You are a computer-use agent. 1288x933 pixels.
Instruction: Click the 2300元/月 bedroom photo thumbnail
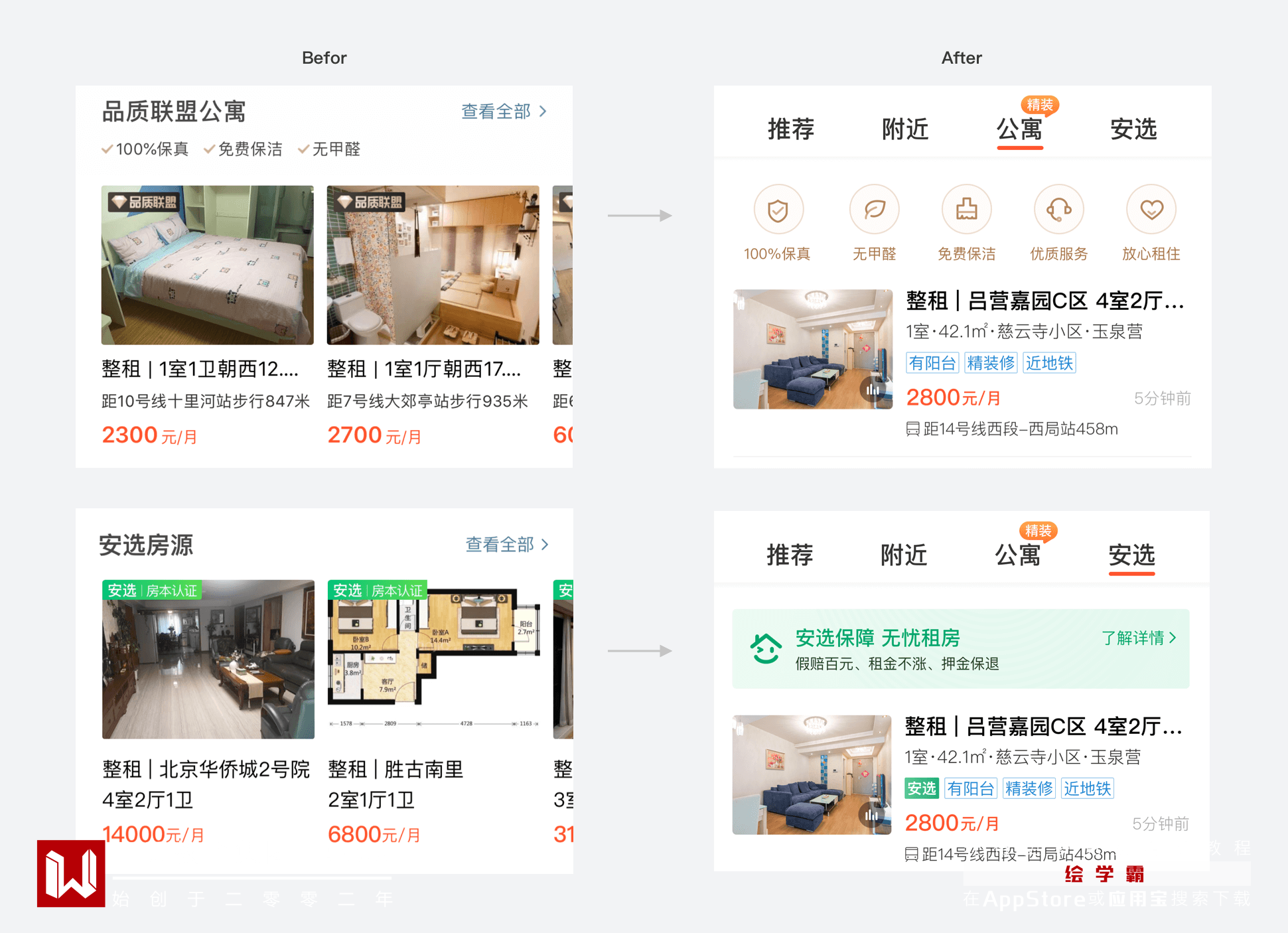click(x=207, y=265)
